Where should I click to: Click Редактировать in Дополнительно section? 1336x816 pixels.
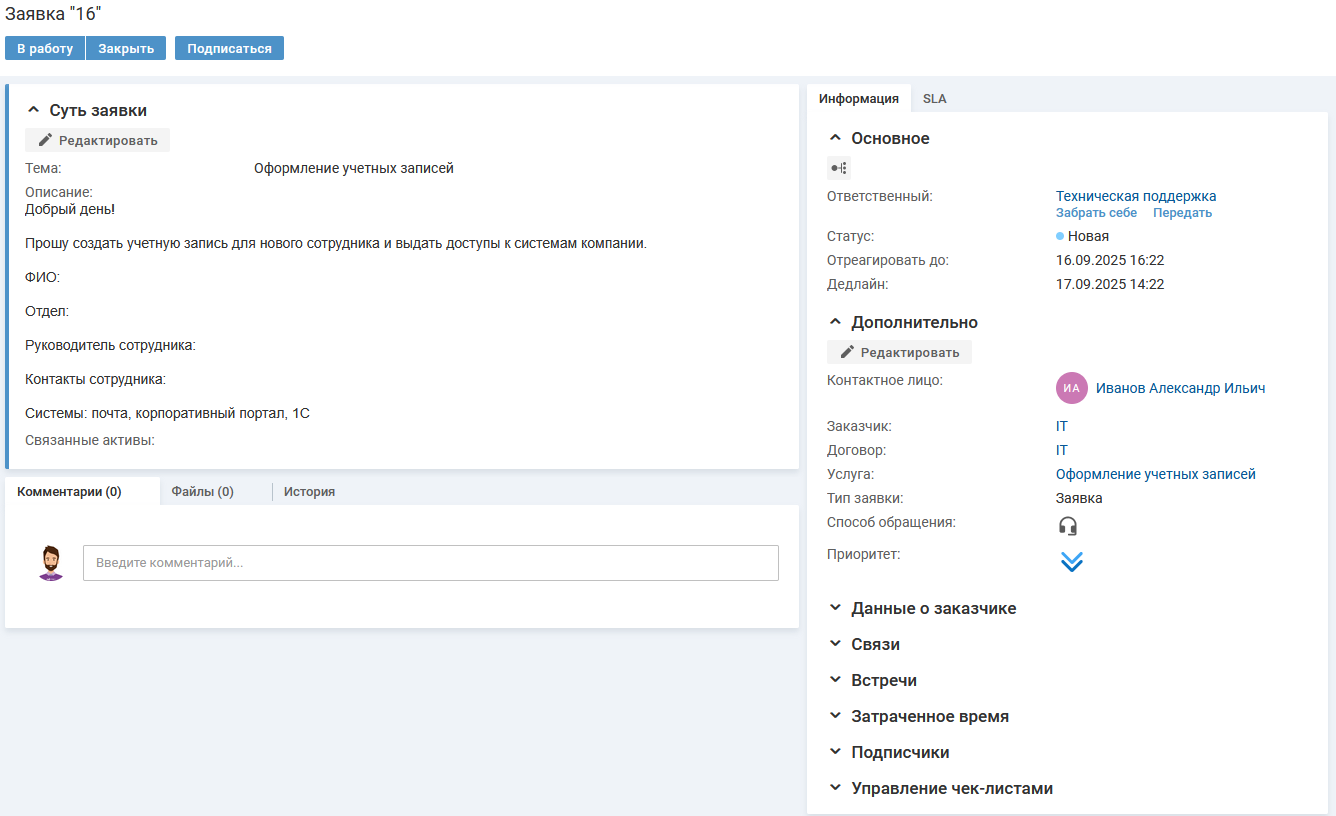899,352
